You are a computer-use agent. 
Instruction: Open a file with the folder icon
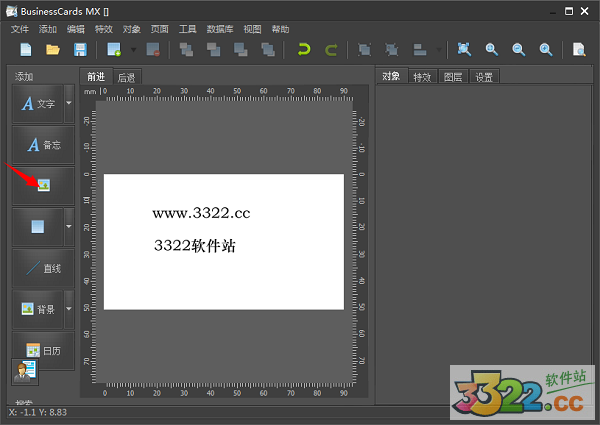click(x=53, y=50)
